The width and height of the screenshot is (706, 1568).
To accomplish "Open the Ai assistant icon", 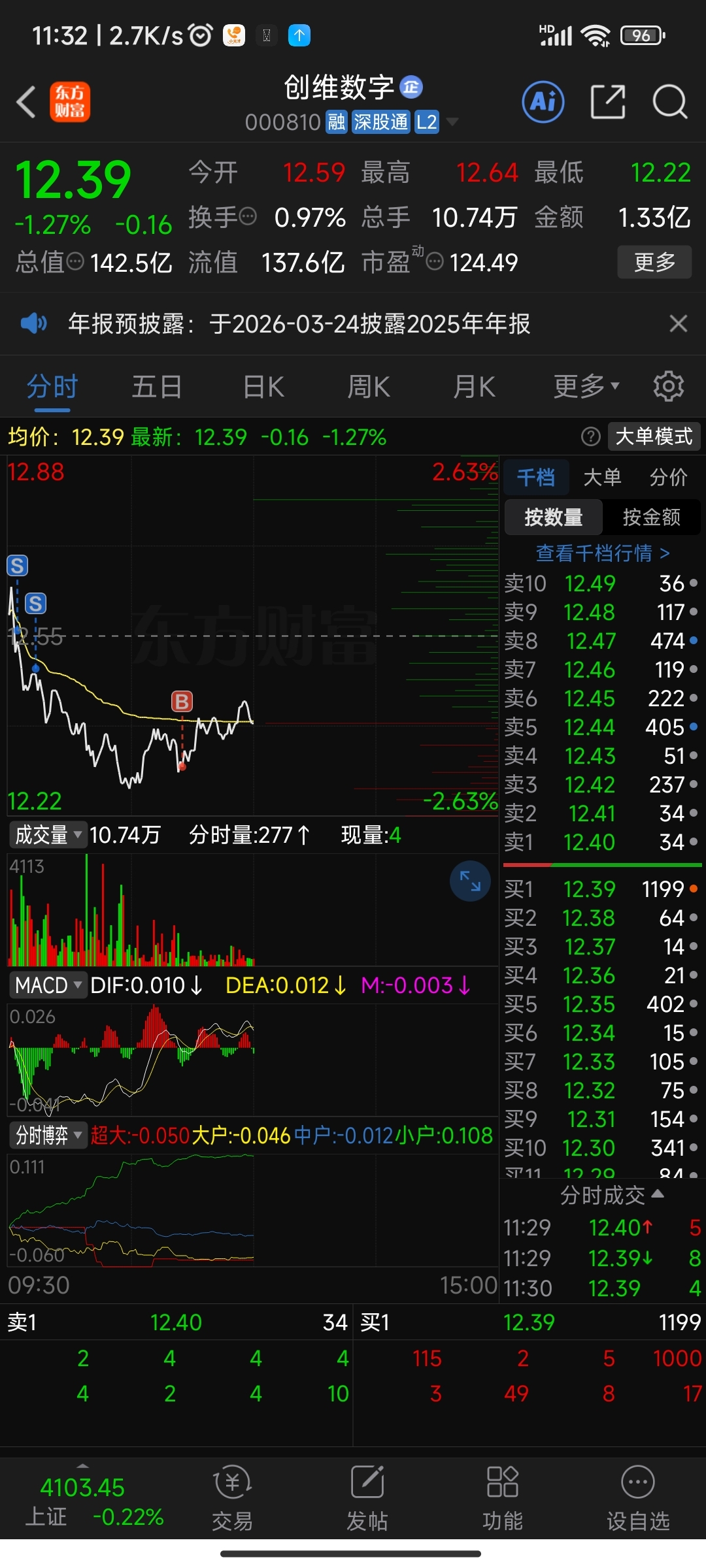I will click(543, 102).
